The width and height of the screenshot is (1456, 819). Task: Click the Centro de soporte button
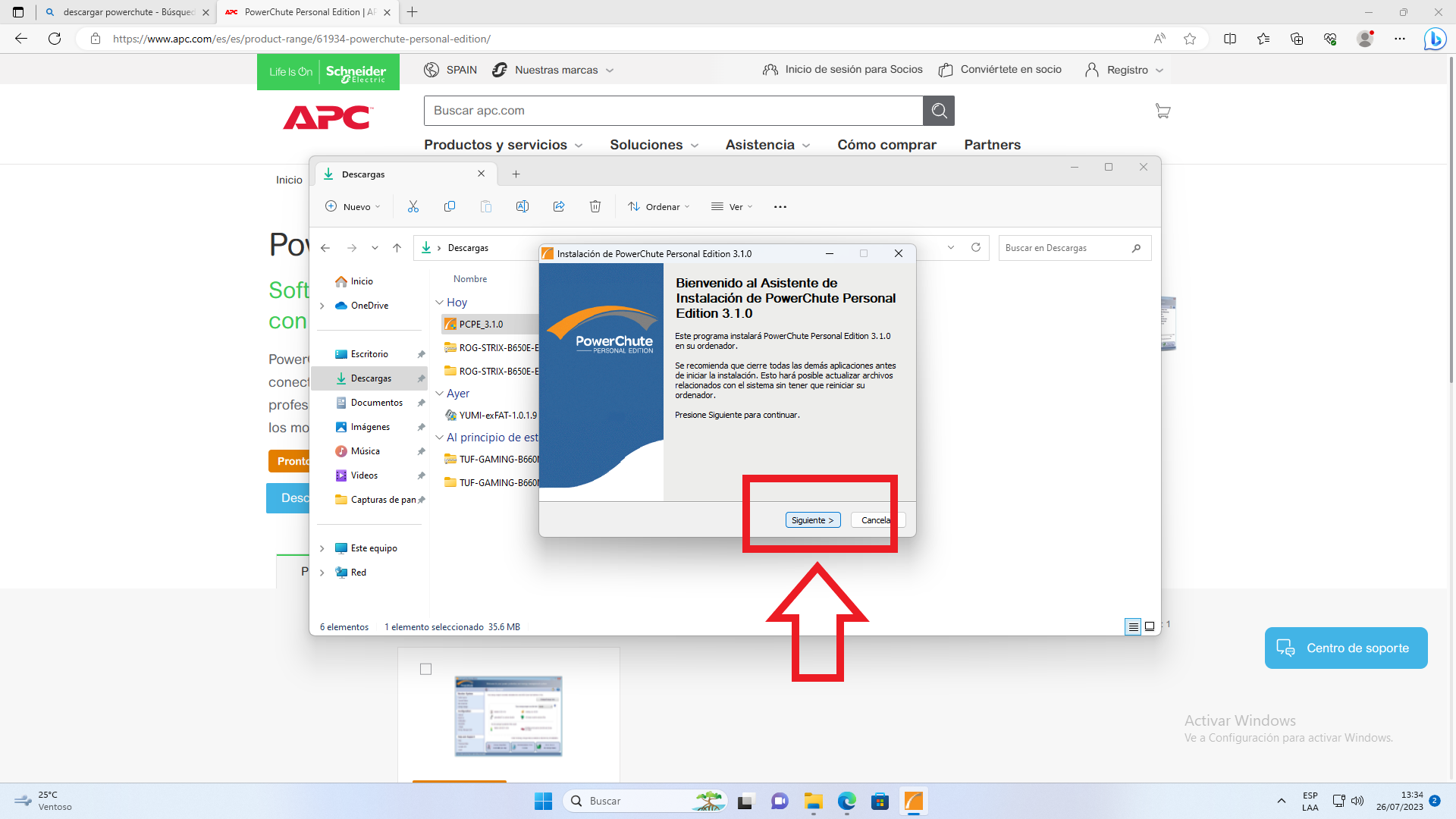[x=1345, y=648]
